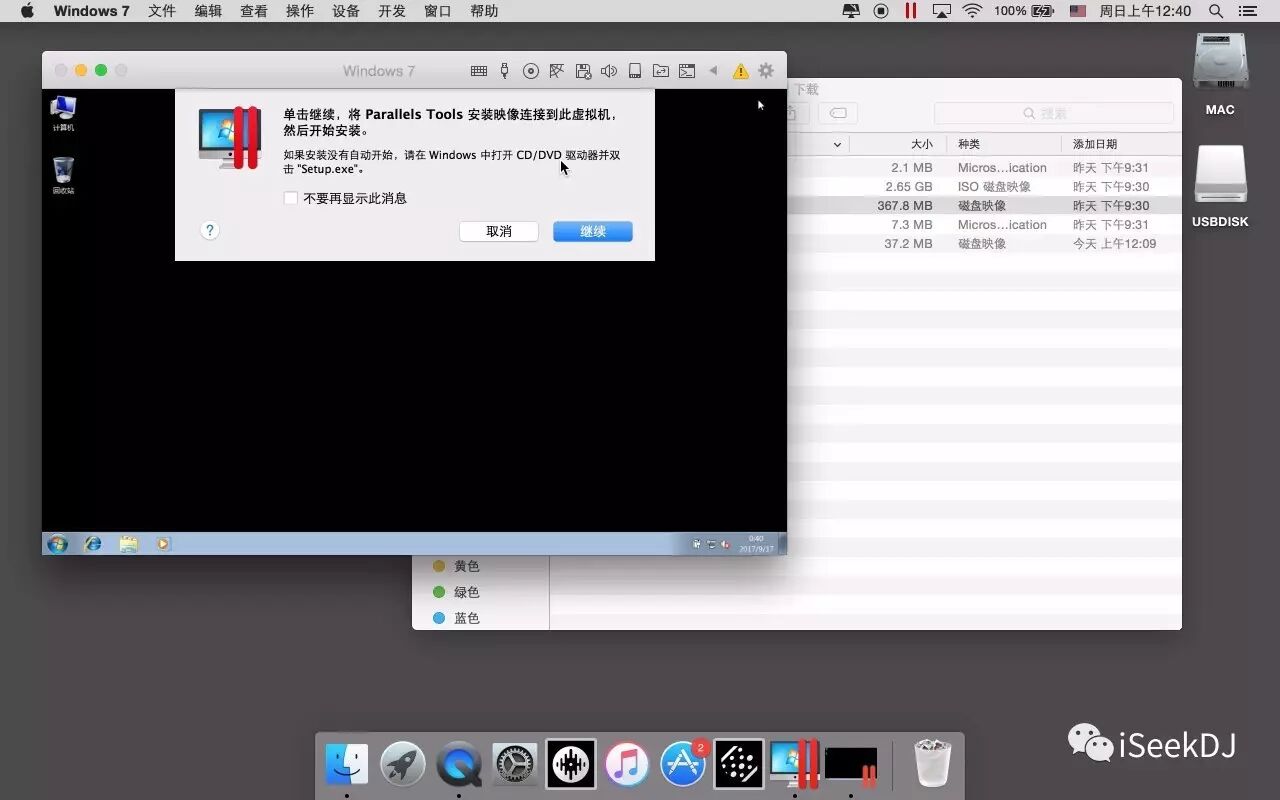Open the 编辑 menu
This screenshot has height=800, width=1280.
(208, 11)
